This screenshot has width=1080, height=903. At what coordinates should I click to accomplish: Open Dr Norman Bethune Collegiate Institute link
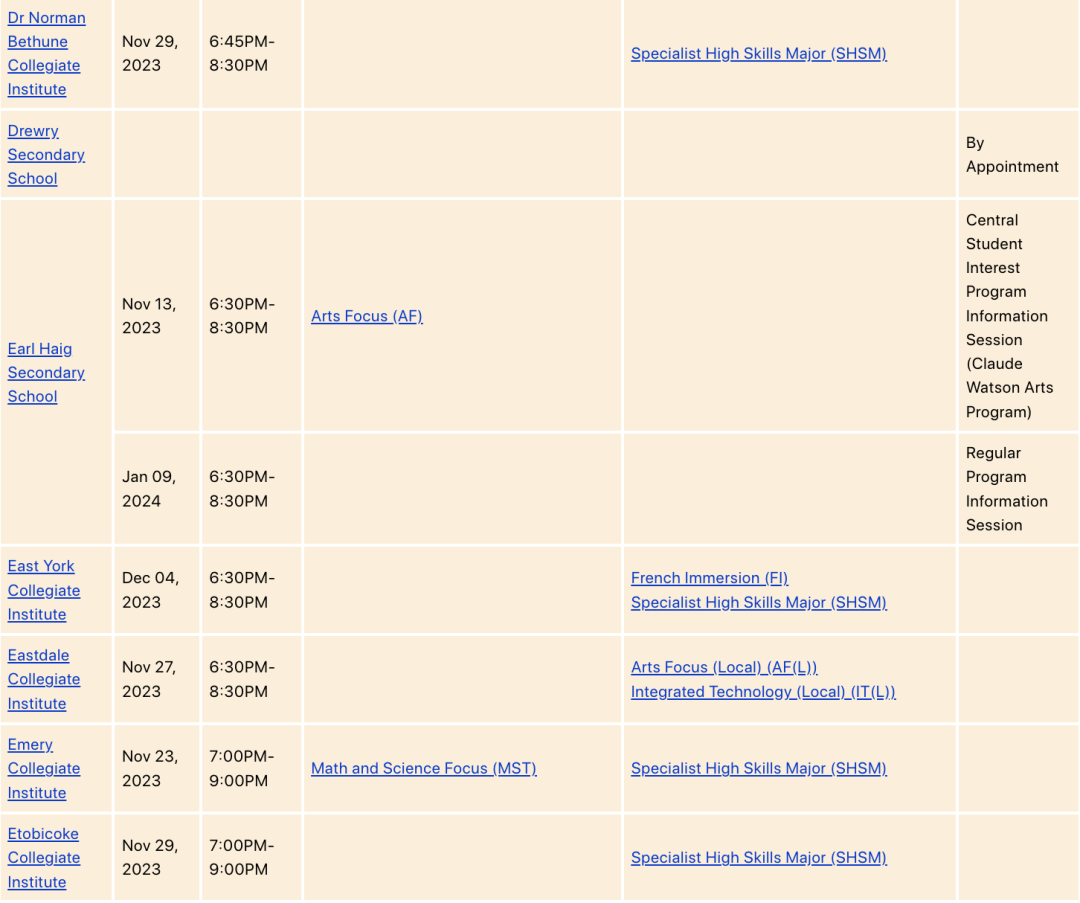click(46, 54)
